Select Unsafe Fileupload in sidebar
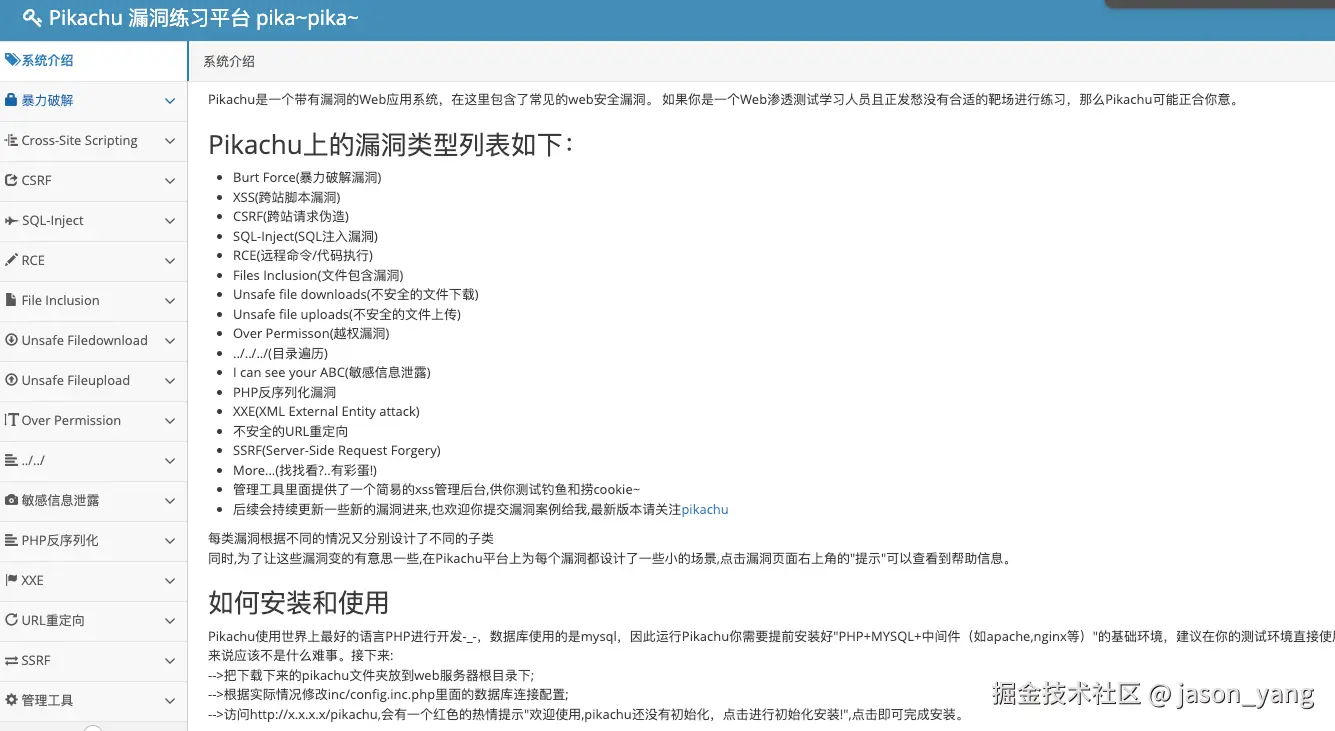Viewport: 1335px width, 731px height. (x=93, y=380)
